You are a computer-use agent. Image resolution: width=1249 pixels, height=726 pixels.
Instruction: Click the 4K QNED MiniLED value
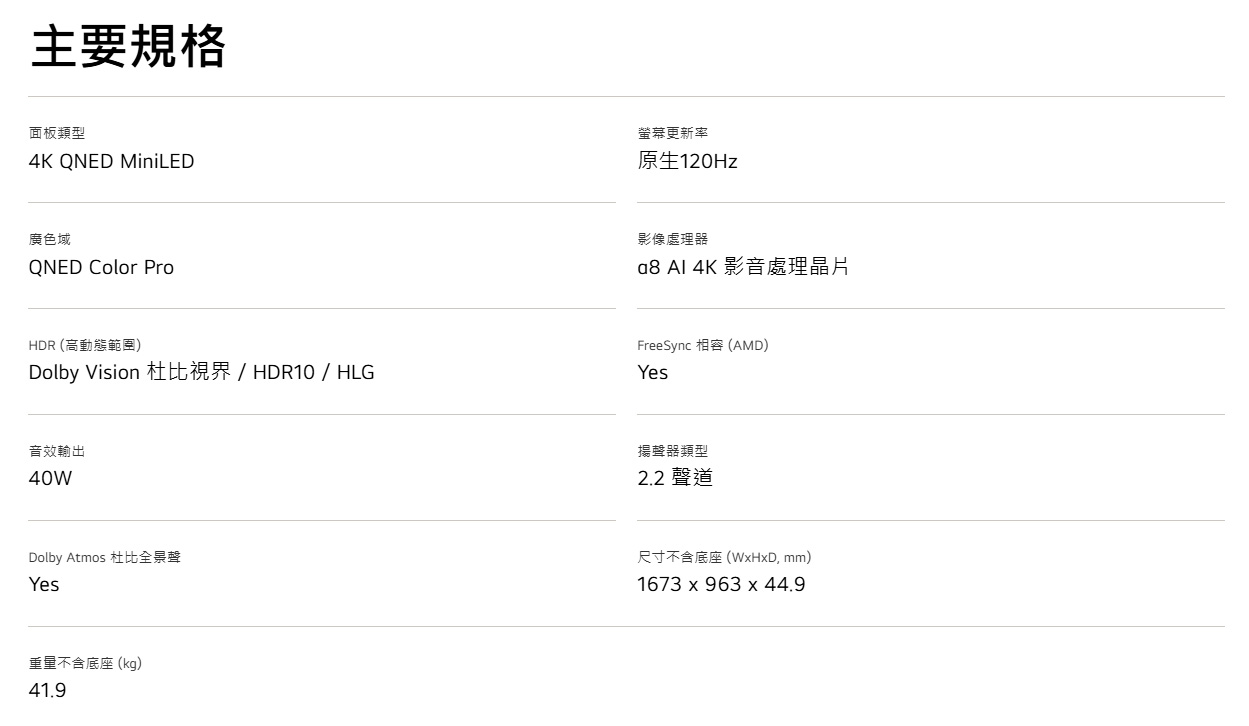click(x=111, y=161)
